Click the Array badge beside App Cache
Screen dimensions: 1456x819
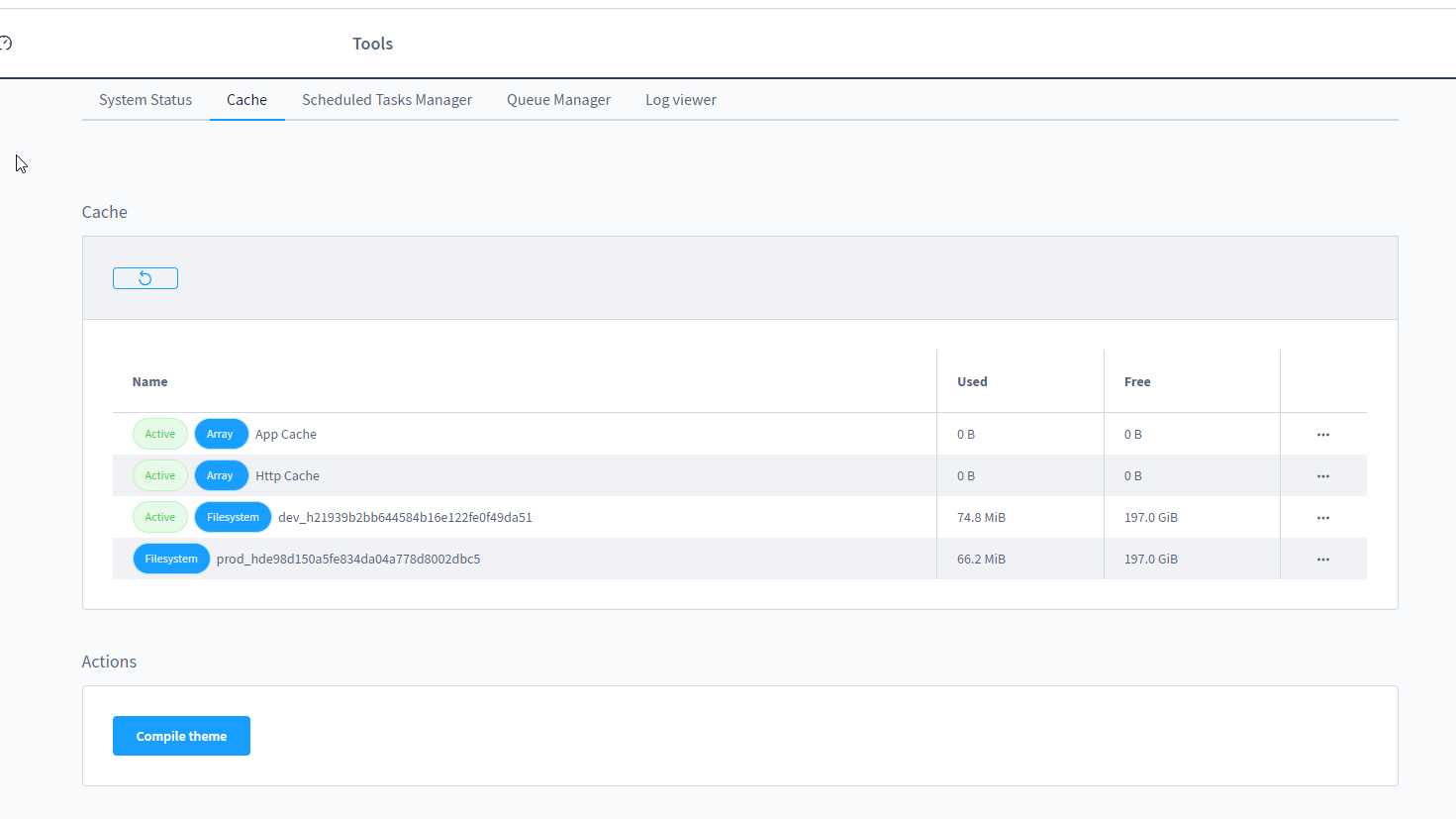[221, 434]
